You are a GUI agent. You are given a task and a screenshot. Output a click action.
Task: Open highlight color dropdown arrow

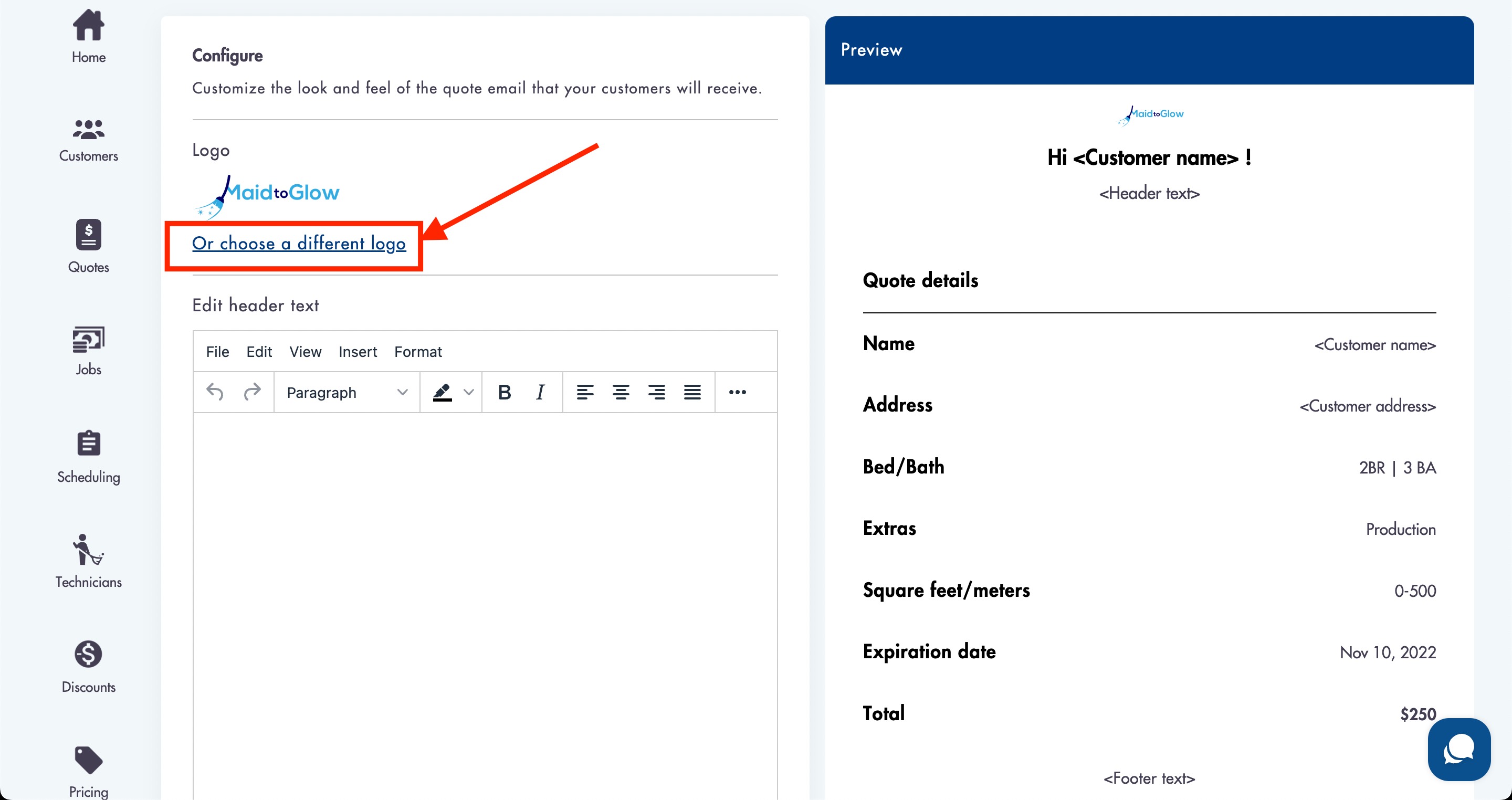(468, 392)
